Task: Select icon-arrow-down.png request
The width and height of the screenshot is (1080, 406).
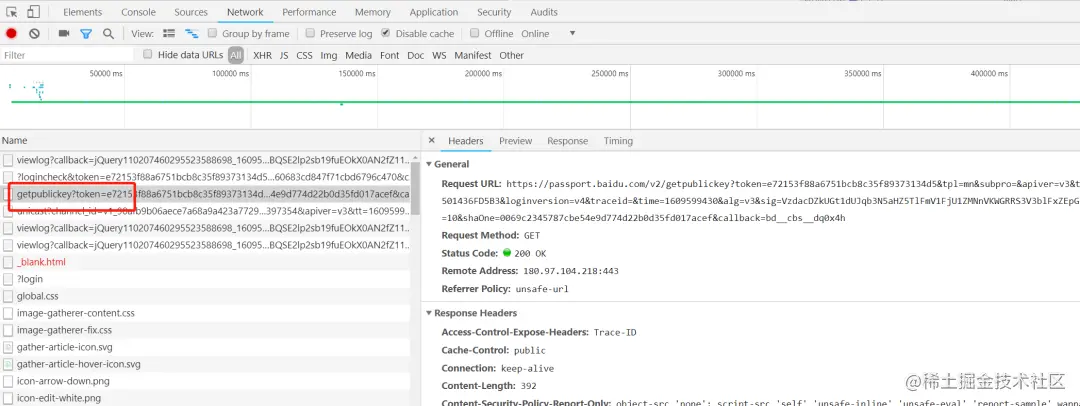Action: point(205,381)
